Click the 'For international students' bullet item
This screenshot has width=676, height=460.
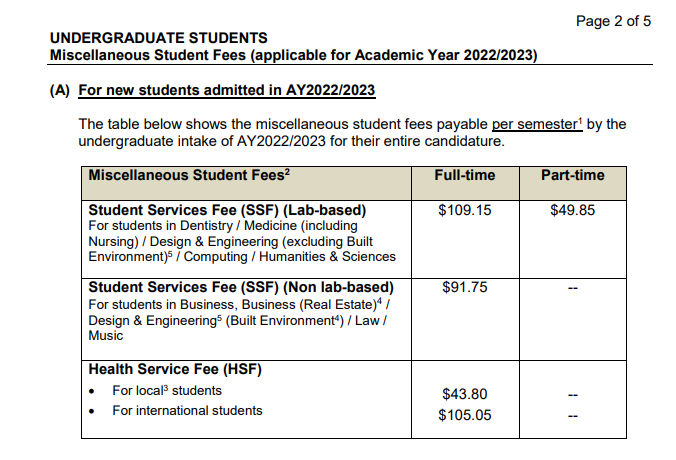click(x=187, y=410)
